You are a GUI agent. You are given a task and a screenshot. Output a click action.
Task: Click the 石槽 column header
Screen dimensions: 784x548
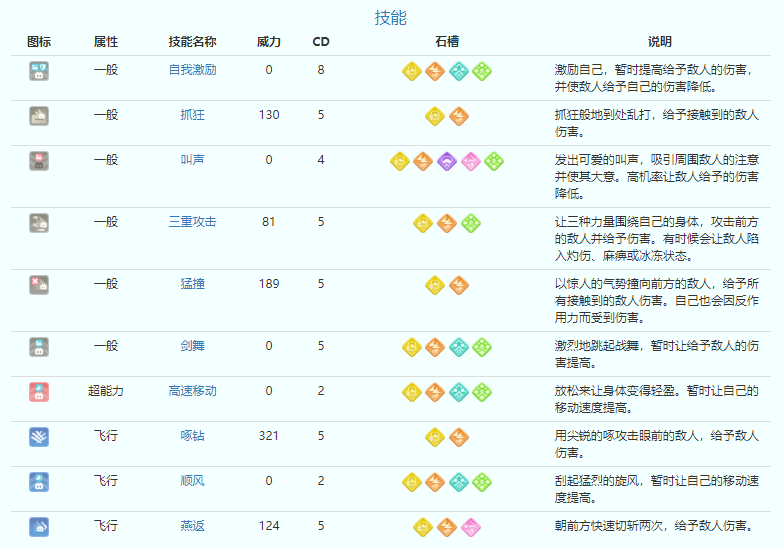coord(447,42)
